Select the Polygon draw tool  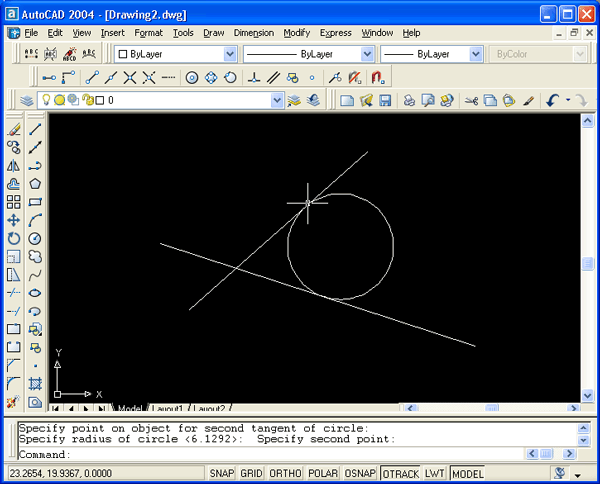[35, 184]
